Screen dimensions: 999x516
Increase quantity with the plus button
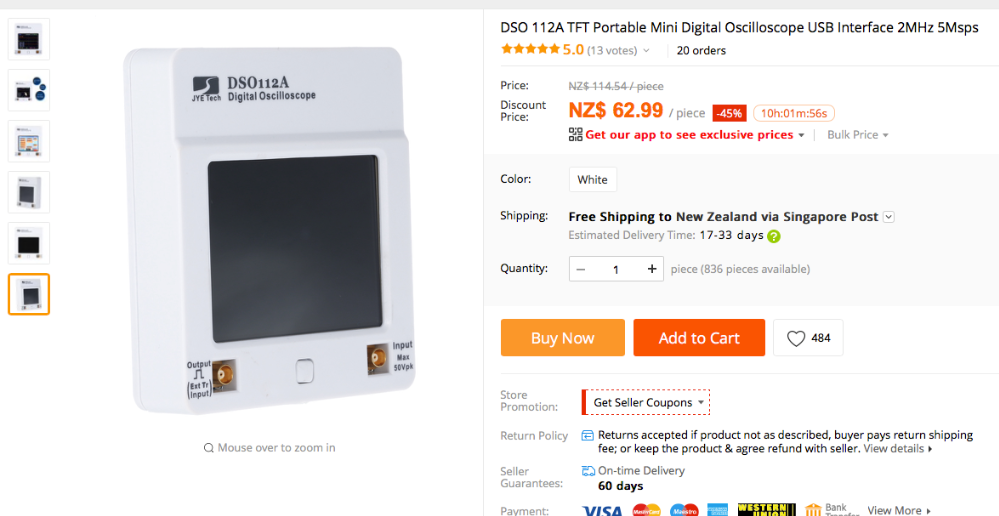coord(652,269)
